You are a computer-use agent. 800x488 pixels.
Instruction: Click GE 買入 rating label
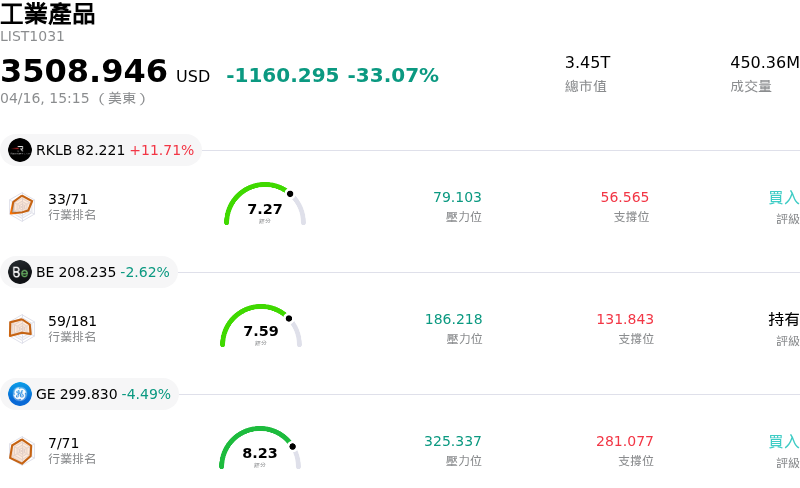click(x=783, y=441)
